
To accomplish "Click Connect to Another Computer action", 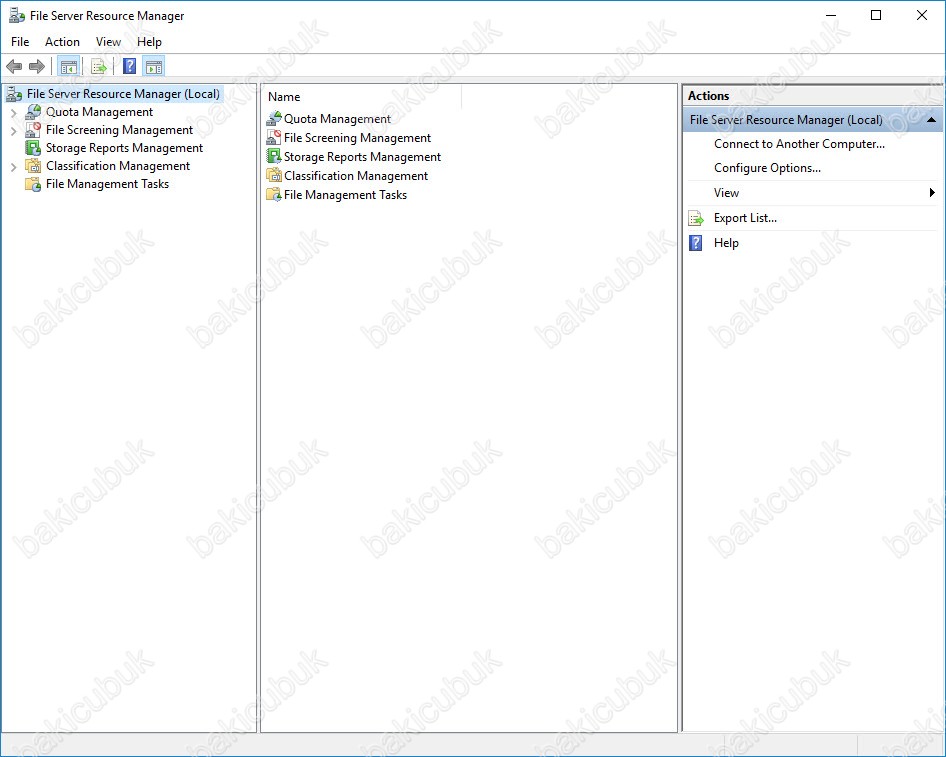I will (799, 144).
